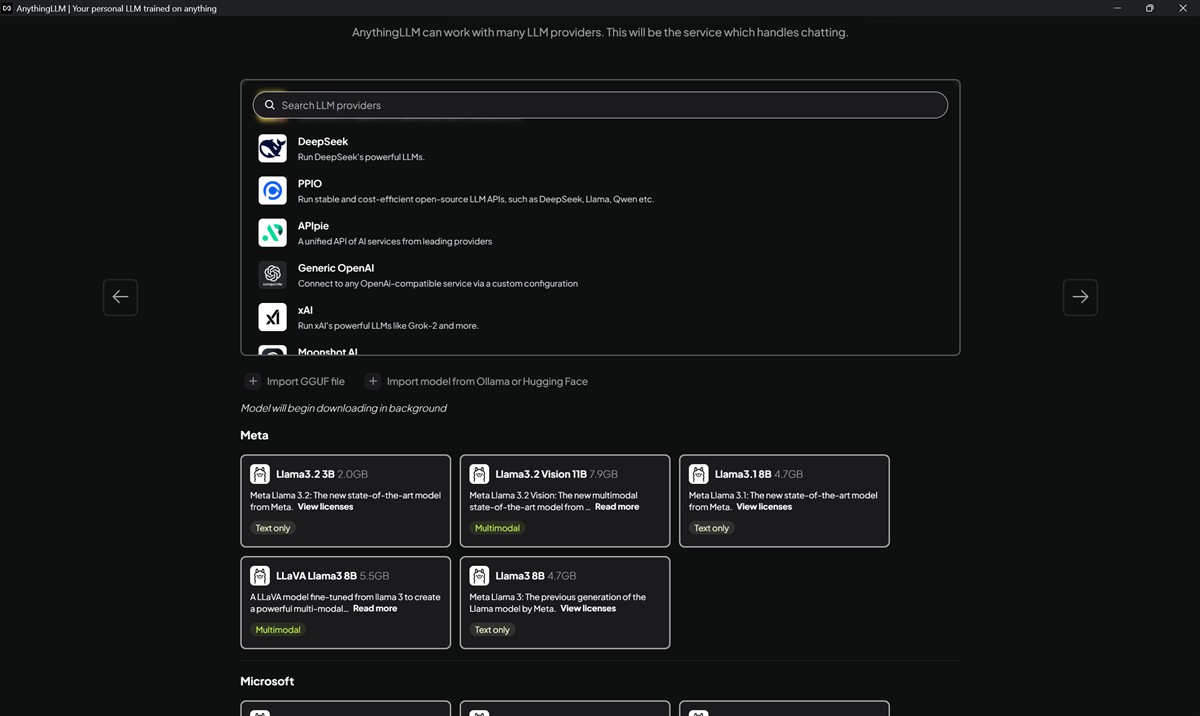Select the PPIO provider icon

[272, 190]
